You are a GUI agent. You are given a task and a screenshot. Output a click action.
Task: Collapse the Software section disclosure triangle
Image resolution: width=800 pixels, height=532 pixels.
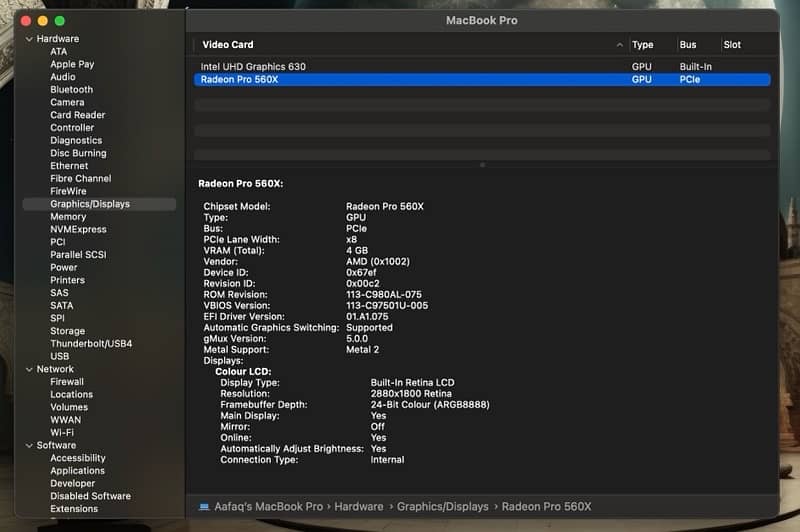29,445
